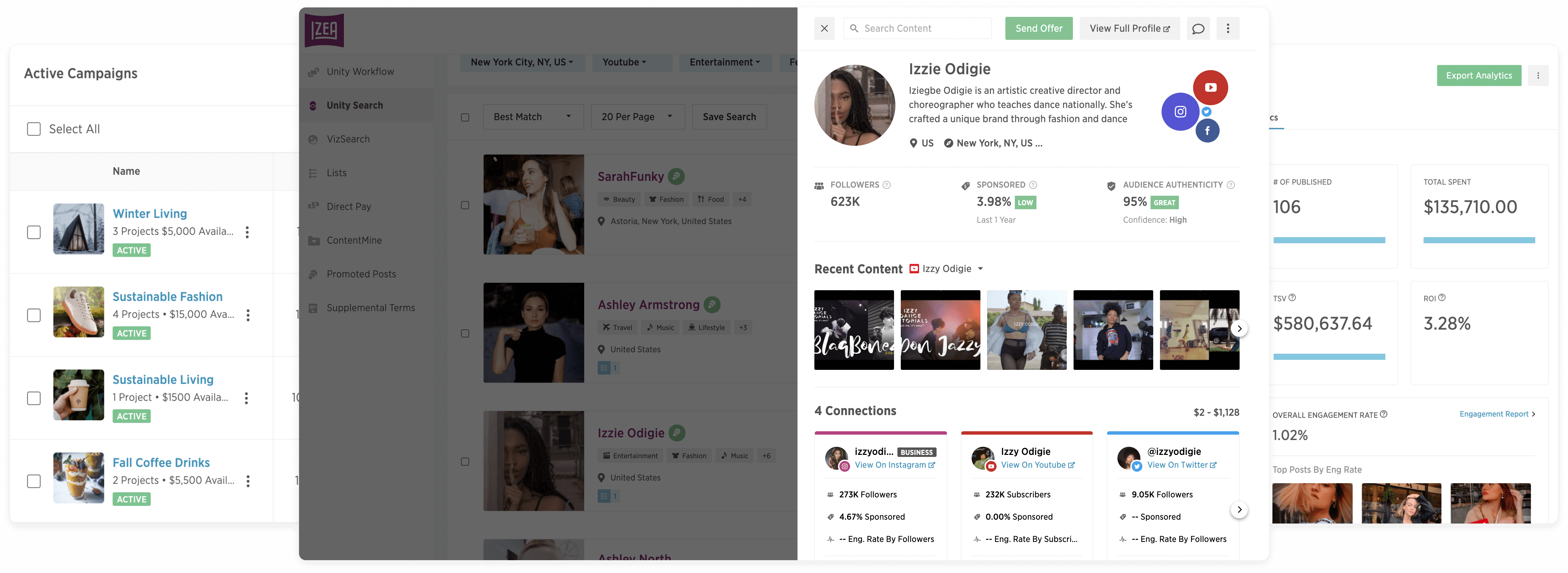The image size is (1568, 573).
Task: Click the Save Search button
Action: click(729, 116)
